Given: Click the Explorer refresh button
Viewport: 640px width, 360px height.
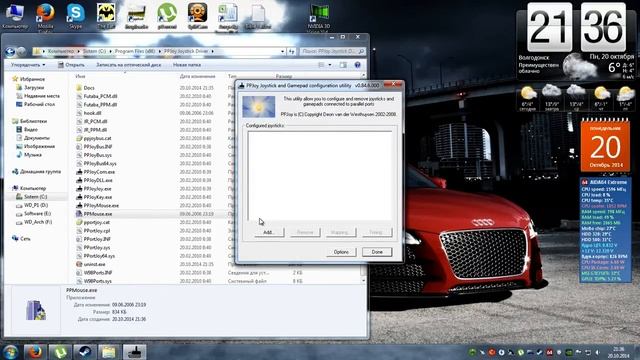Looking at the screenshot, I should [x=292, y=51].
